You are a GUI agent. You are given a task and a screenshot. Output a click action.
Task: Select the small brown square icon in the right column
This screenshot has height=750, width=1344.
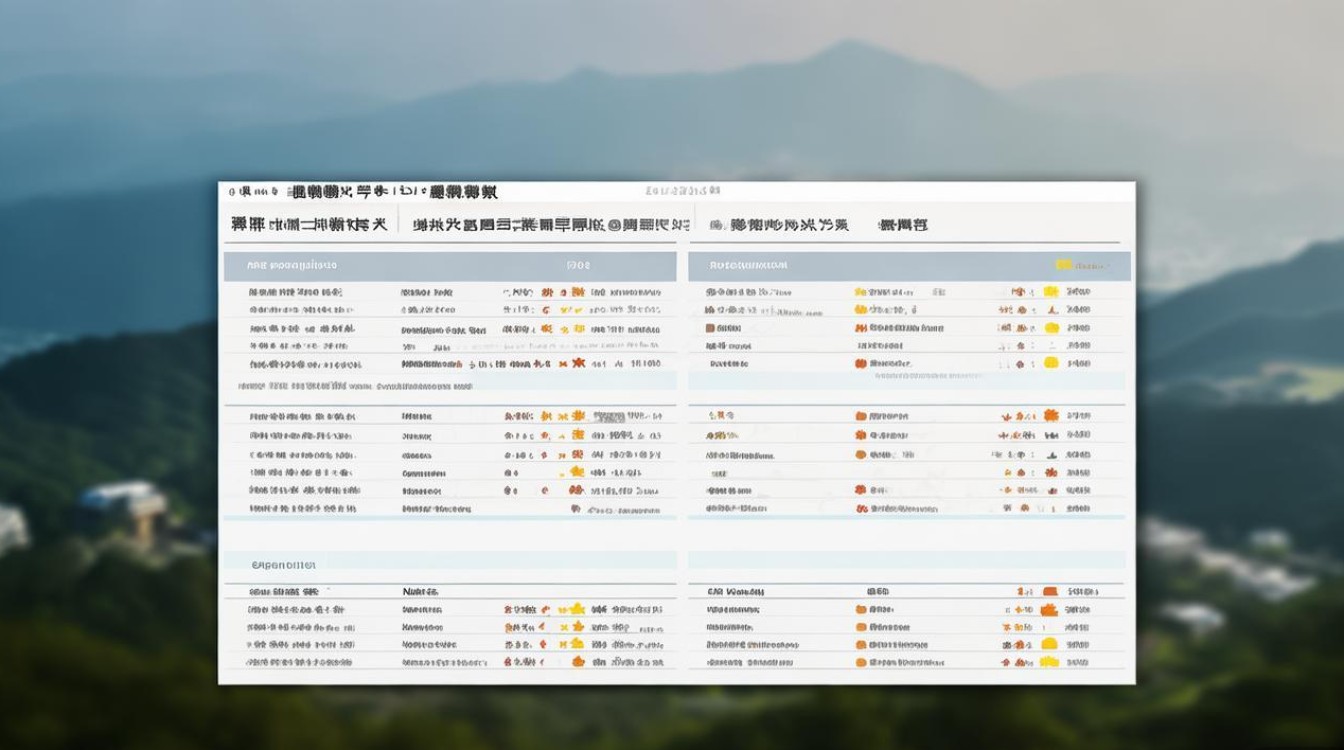[x=712, y=328]
